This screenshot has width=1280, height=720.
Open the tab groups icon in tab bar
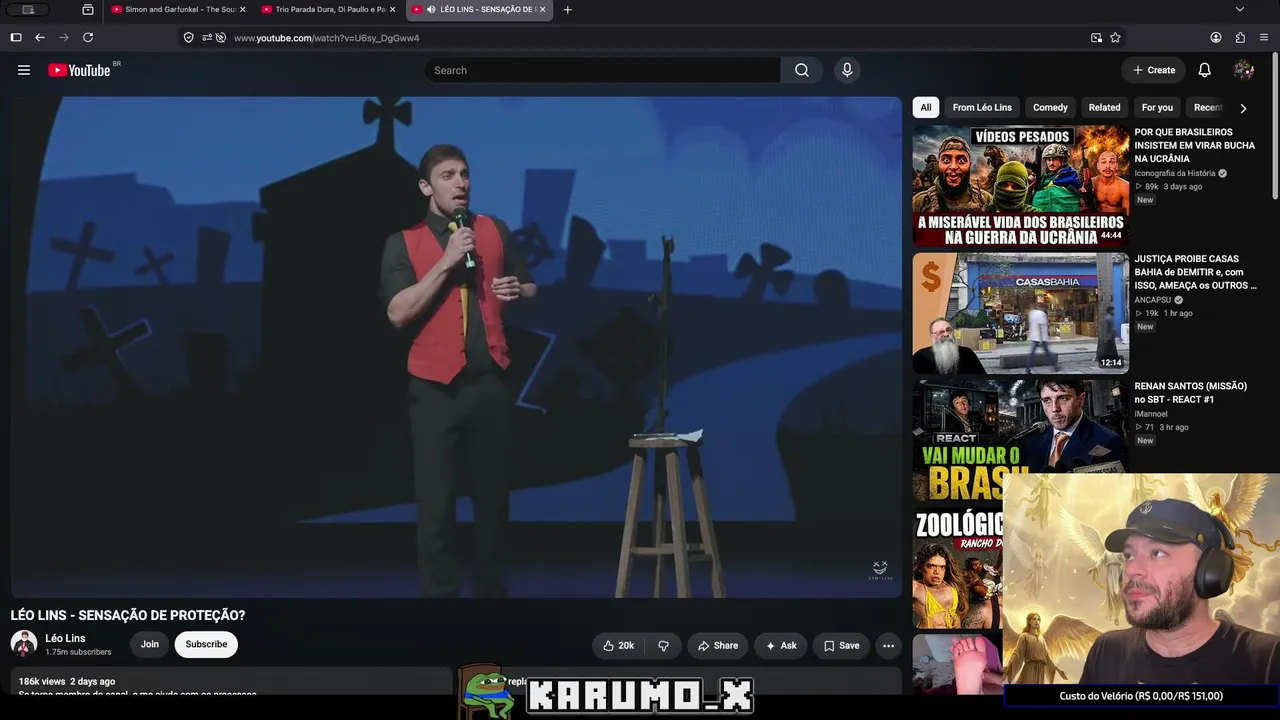(88, 10)
